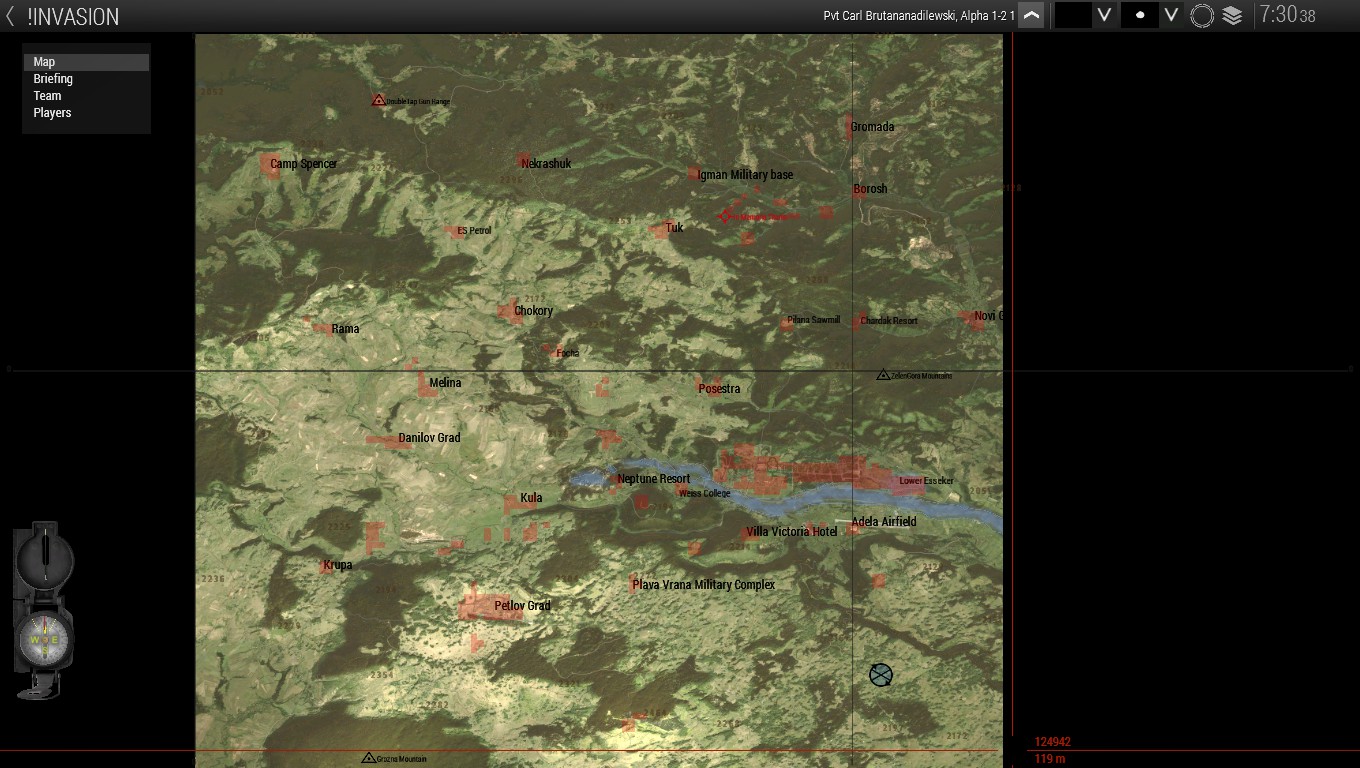Open the dot marker shape dropdown
The image size is (1360, 768).
point(1152,15)
